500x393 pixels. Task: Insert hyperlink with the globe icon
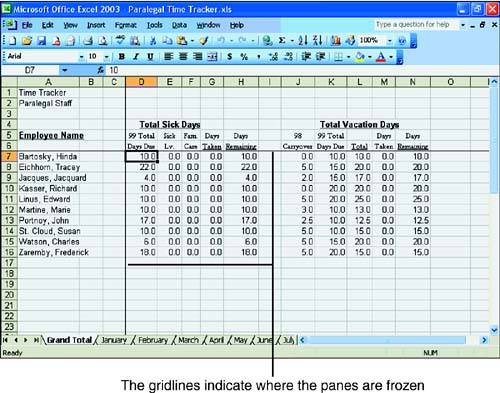click(x=267, y=41)
